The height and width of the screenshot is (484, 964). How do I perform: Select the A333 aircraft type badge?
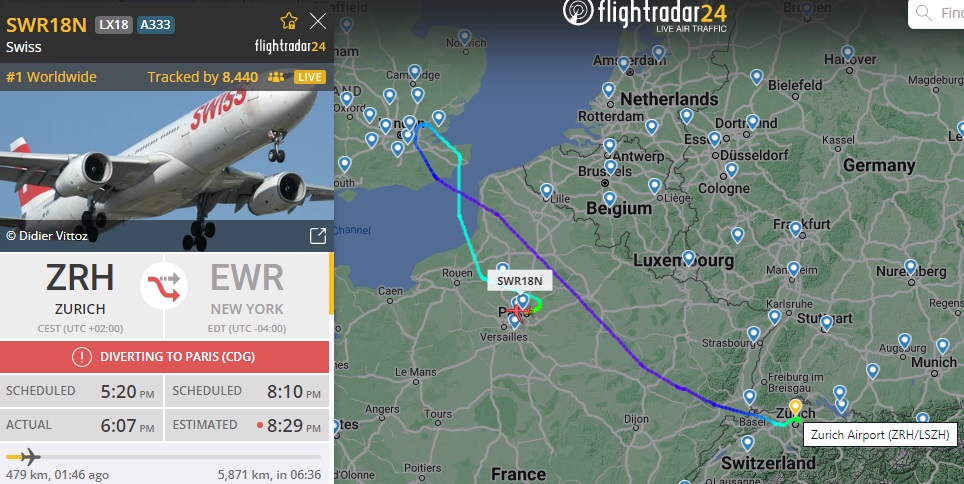(x=156, y=25)
